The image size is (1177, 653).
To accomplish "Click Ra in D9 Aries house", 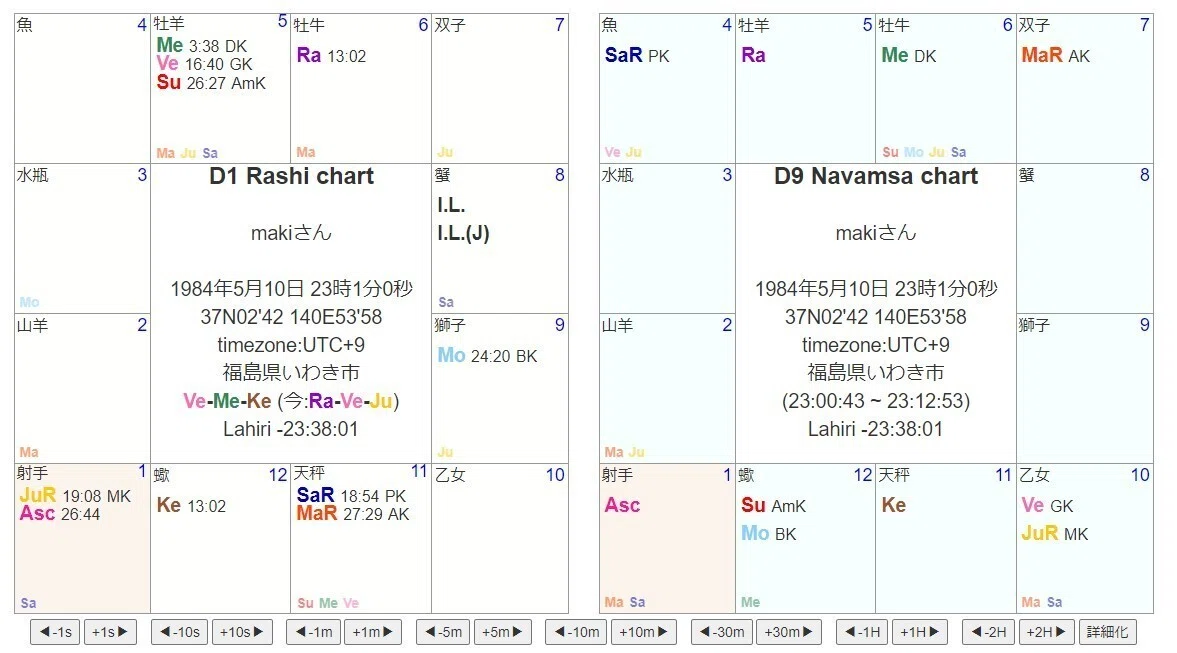I will click(753, 56).
